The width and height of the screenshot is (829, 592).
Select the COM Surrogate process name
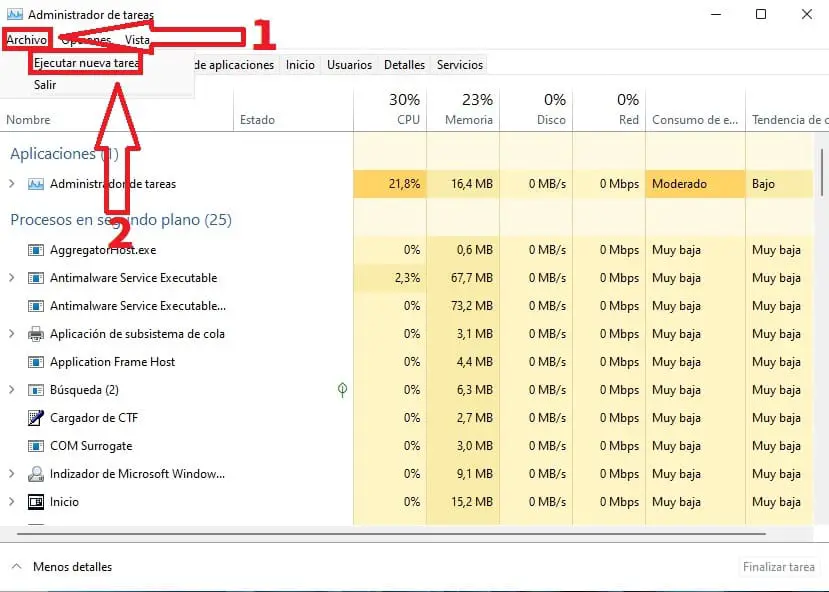pyautogui.click(x=91, y=446)
